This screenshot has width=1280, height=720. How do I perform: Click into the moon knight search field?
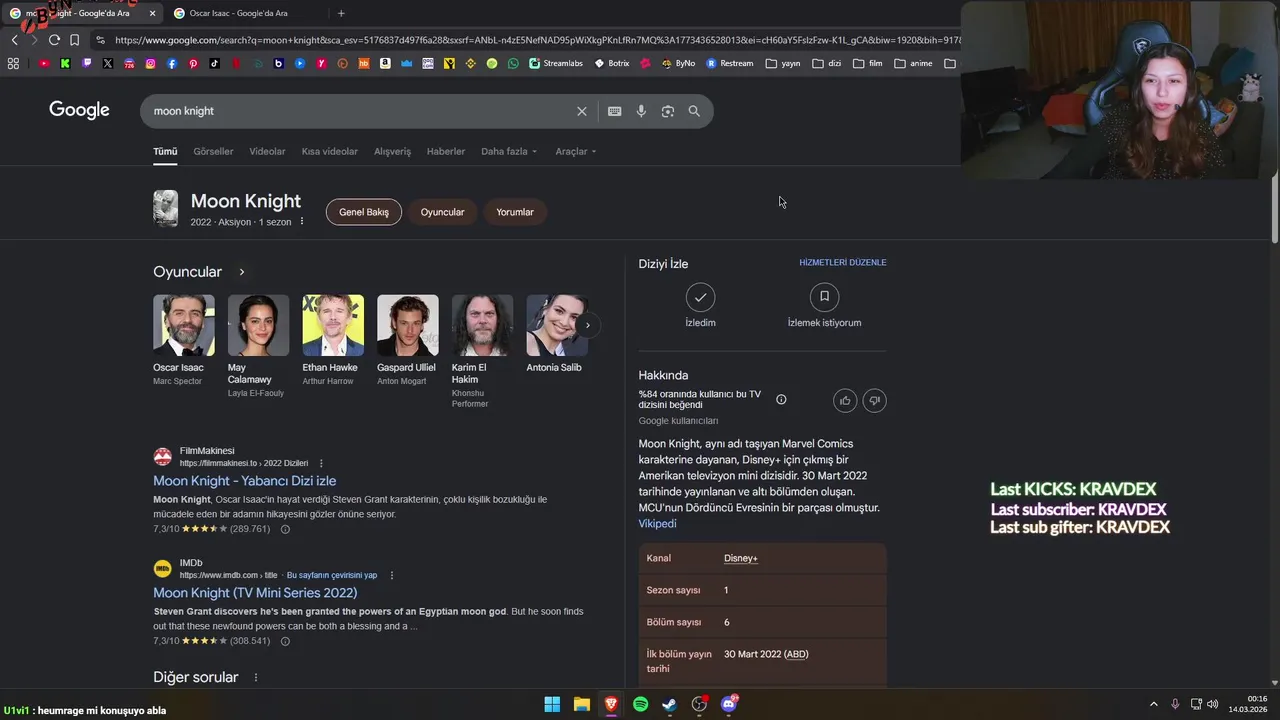click(360, 111)
